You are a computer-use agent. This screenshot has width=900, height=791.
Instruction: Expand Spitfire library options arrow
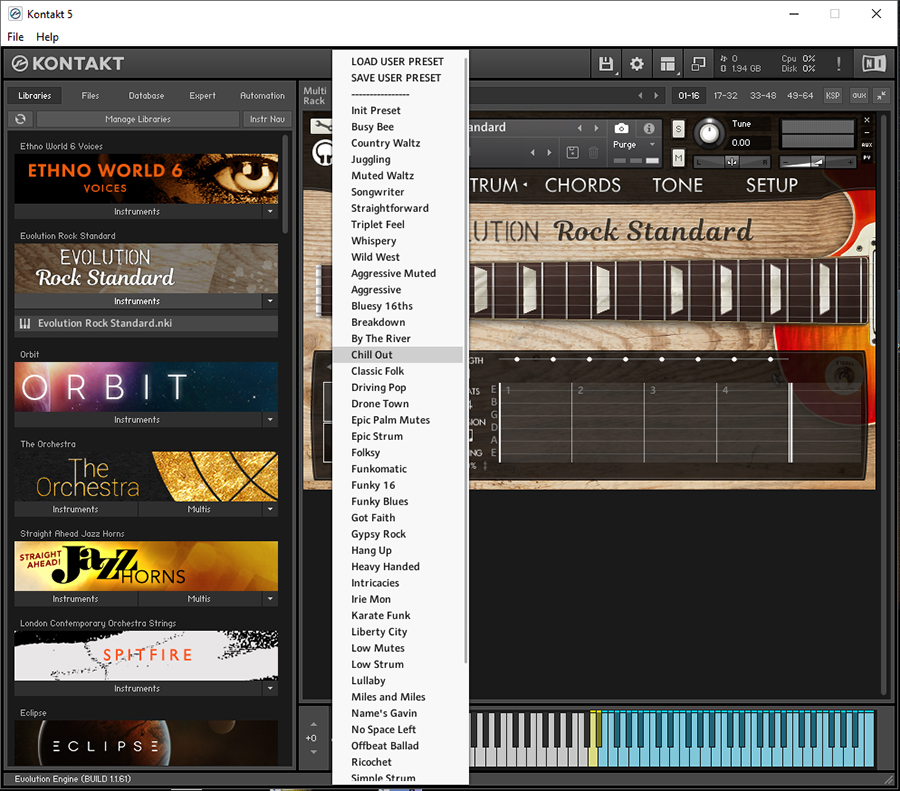pyautogui.click(x=270, y=688)
